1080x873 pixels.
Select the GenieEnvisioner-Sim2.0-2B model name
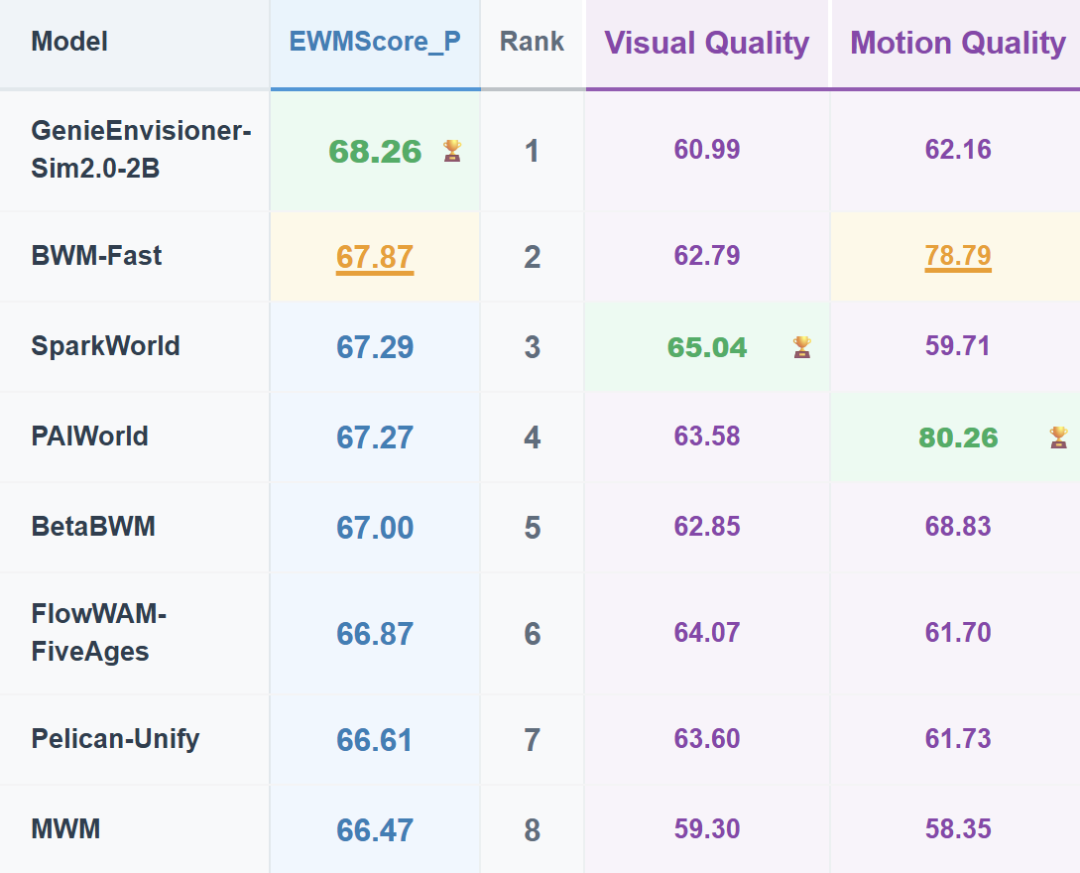(141, 149)
